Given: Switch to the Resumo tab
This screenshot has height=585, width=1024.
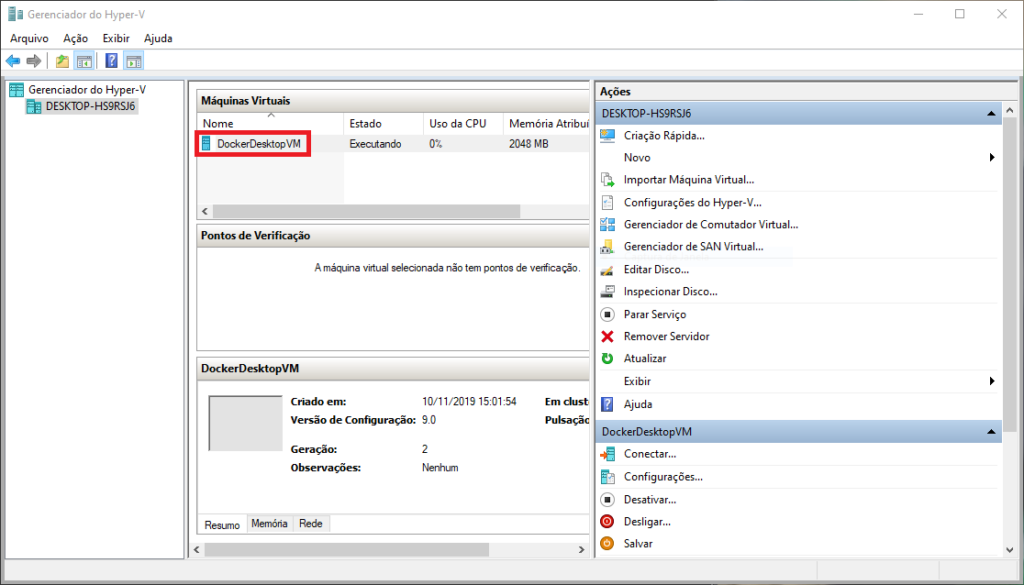Looking at the screenshot, I should point(222,524).
